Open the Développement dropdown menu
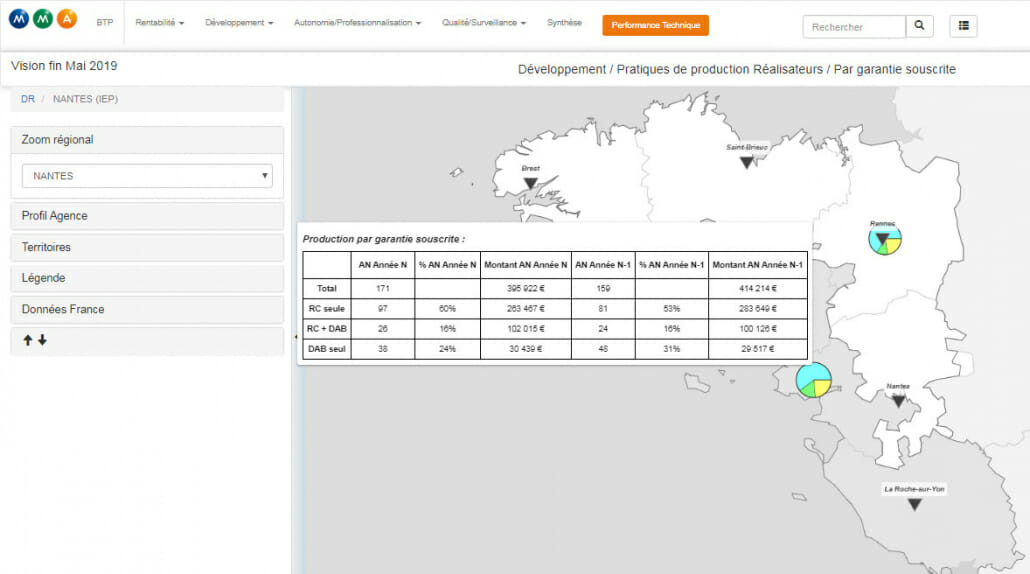The height and width of the screenshot is (574, 1030). pyautogui.click(x=239, y=22)
